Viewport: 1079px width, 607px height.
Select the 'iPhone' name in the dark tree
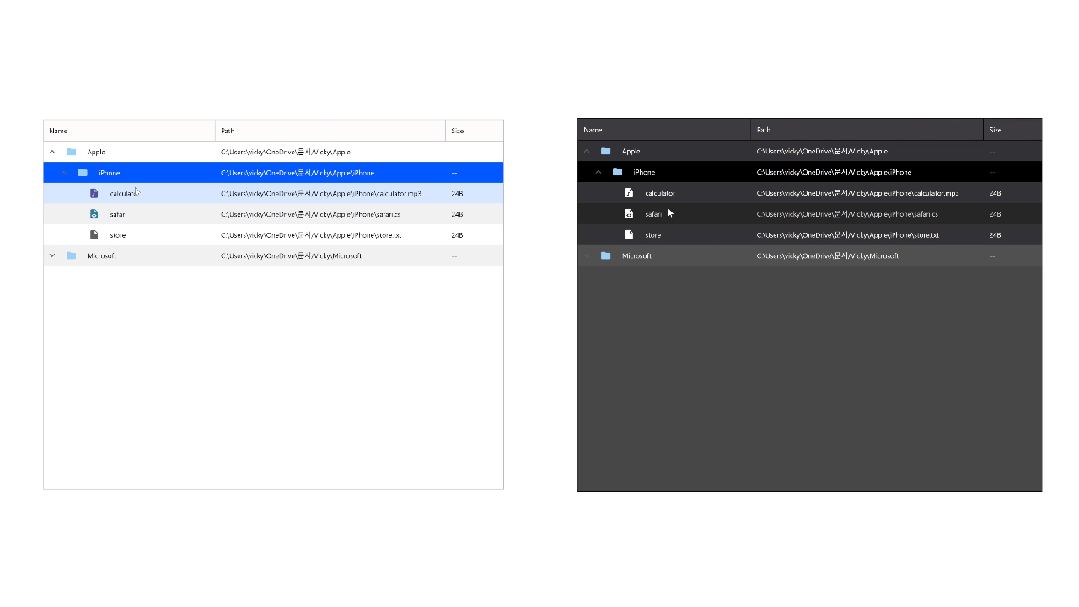pos(644,172)
